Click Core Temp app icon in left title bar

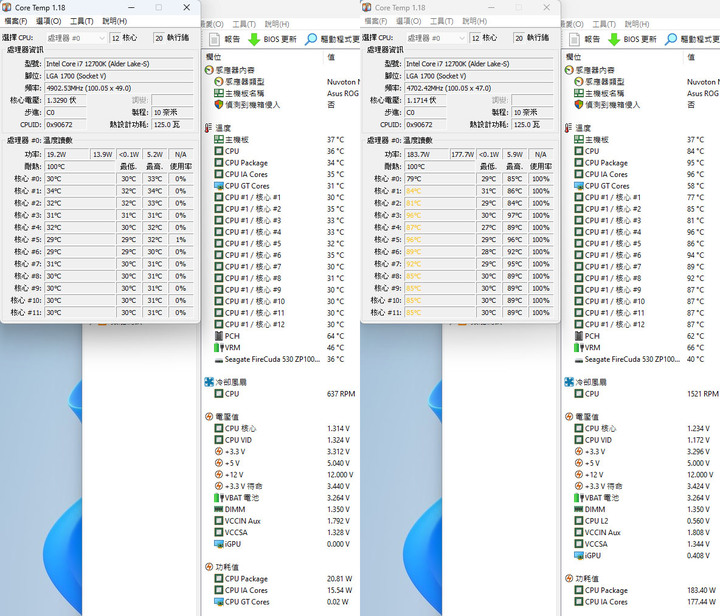(x=7, y=7)
